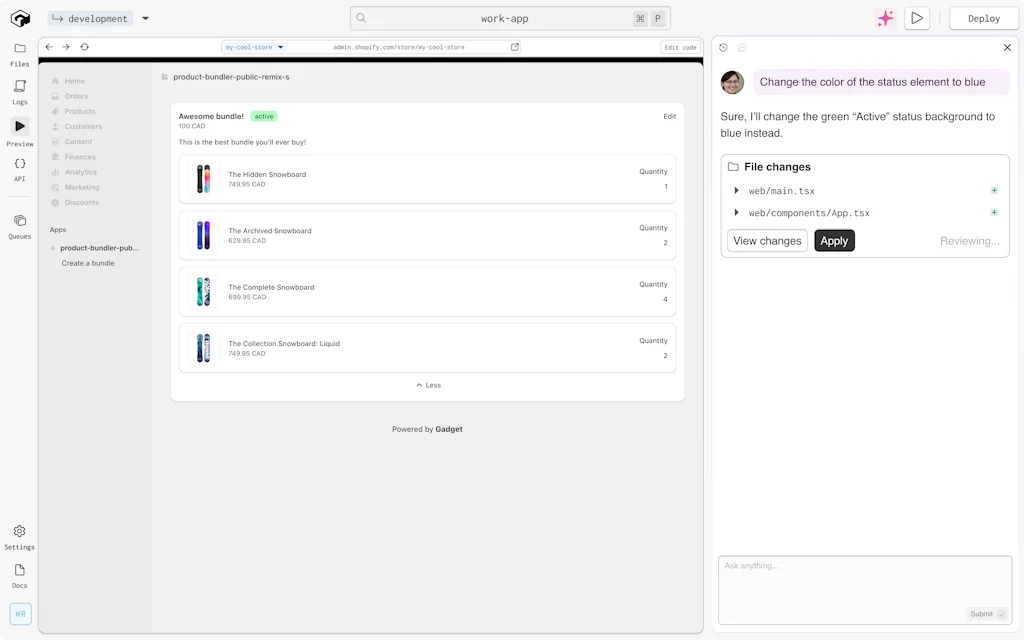Open the store admin in a new tab
Viewport: 1024px width, 640px height.
pyautogui.click(x=514, y=46)
